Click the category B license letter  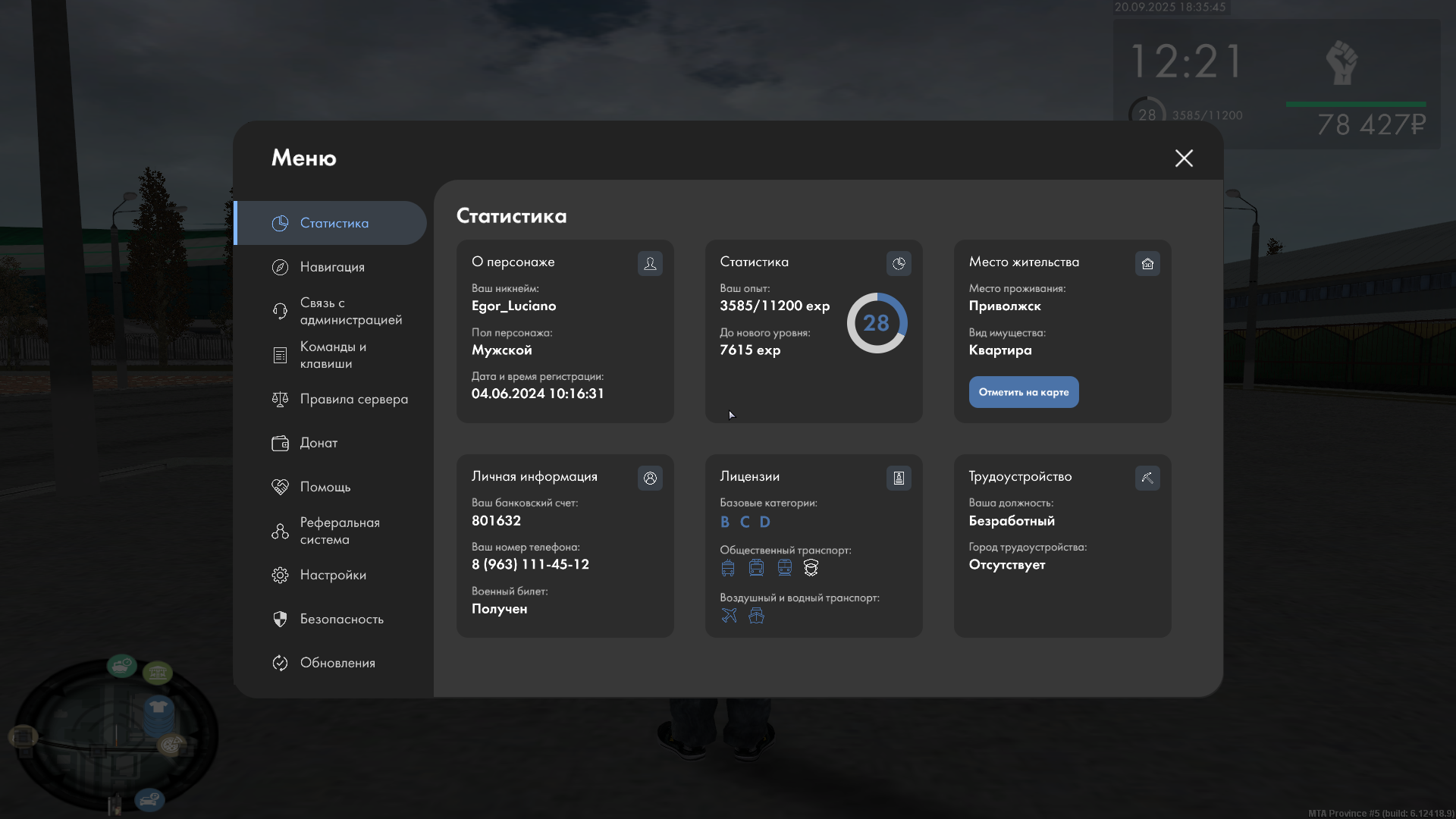(725, 522)
